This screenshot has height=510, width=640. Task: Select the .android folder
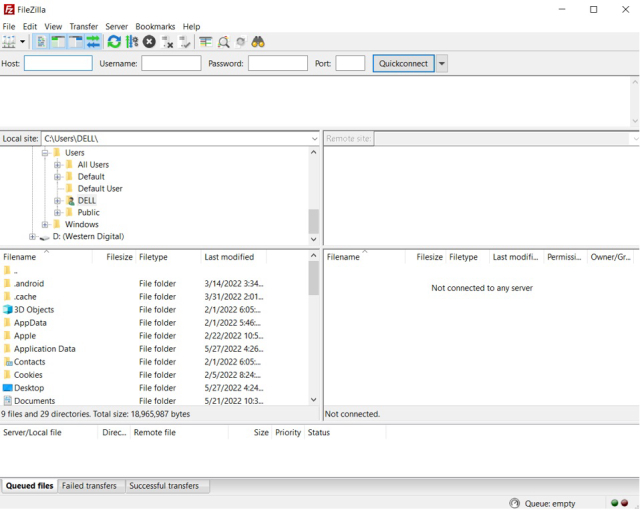[29, 284]
